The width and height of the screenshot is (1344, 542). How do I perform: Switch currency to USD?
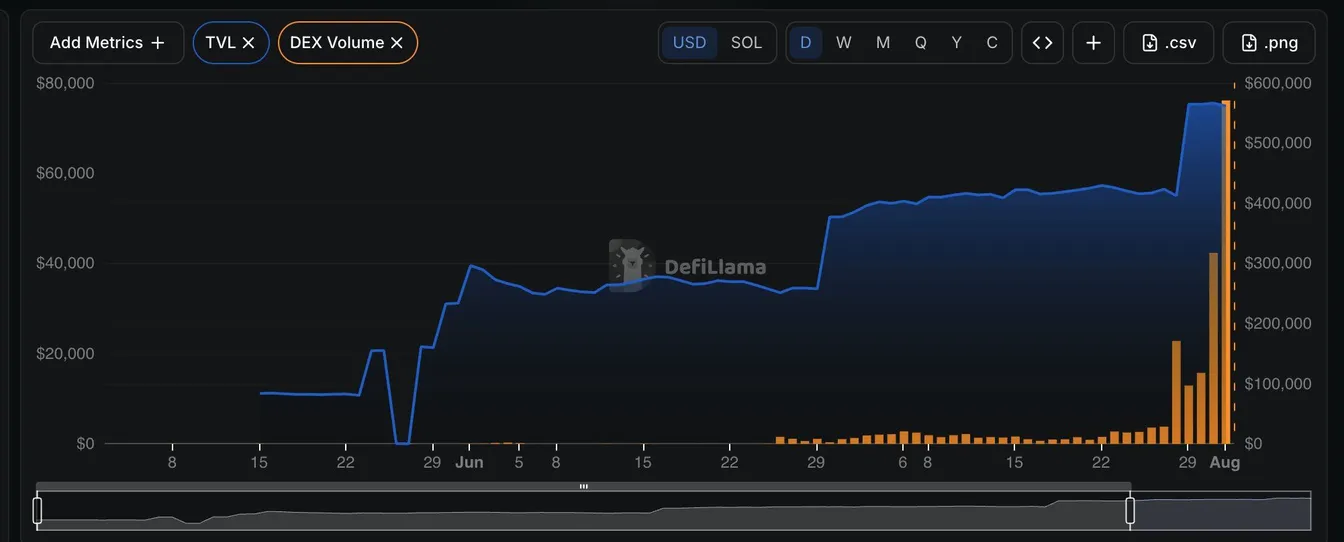coord(689,43)
